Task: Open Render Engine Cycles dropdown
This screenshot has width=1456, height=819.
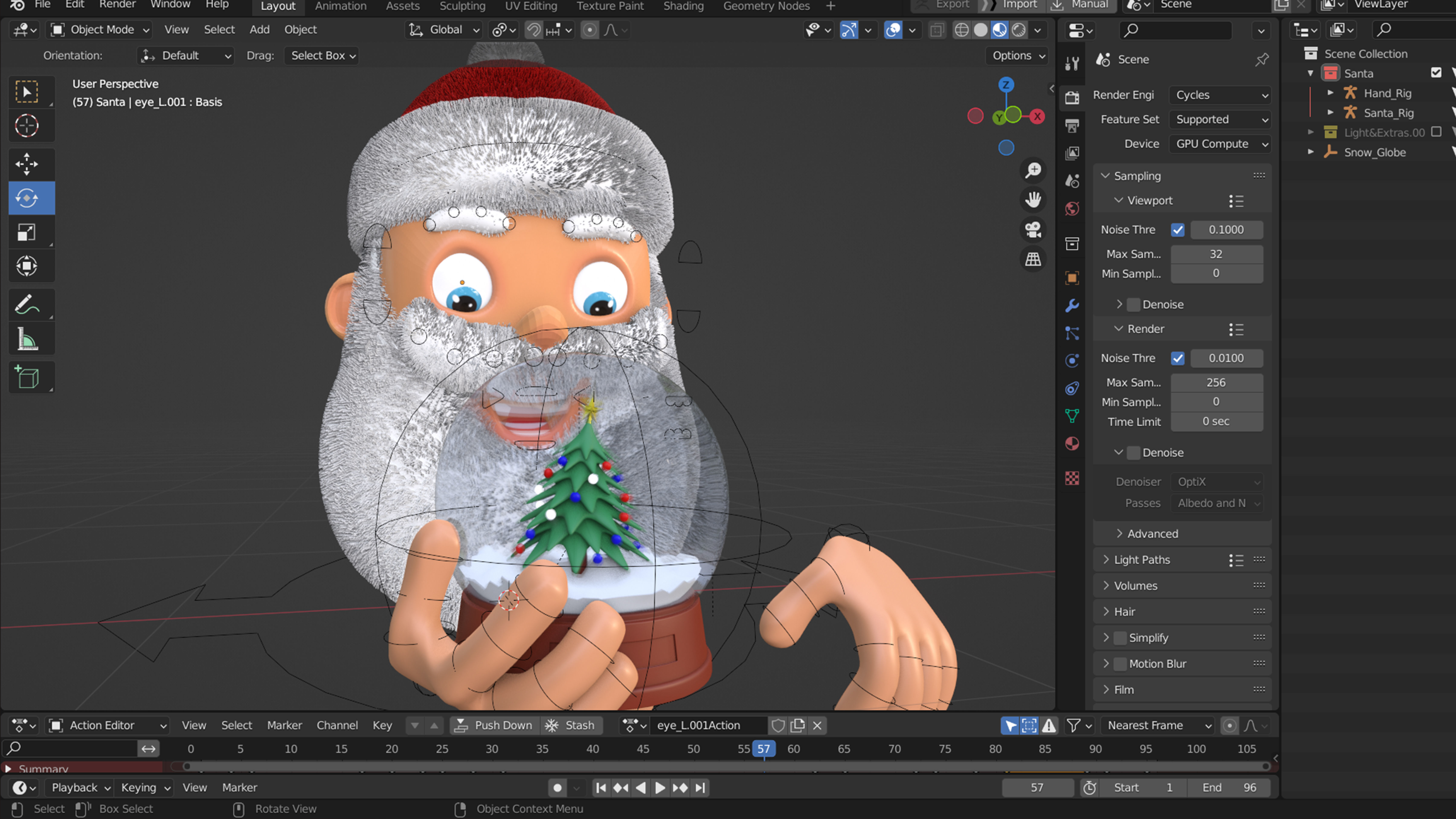Action: (1220, 95)
